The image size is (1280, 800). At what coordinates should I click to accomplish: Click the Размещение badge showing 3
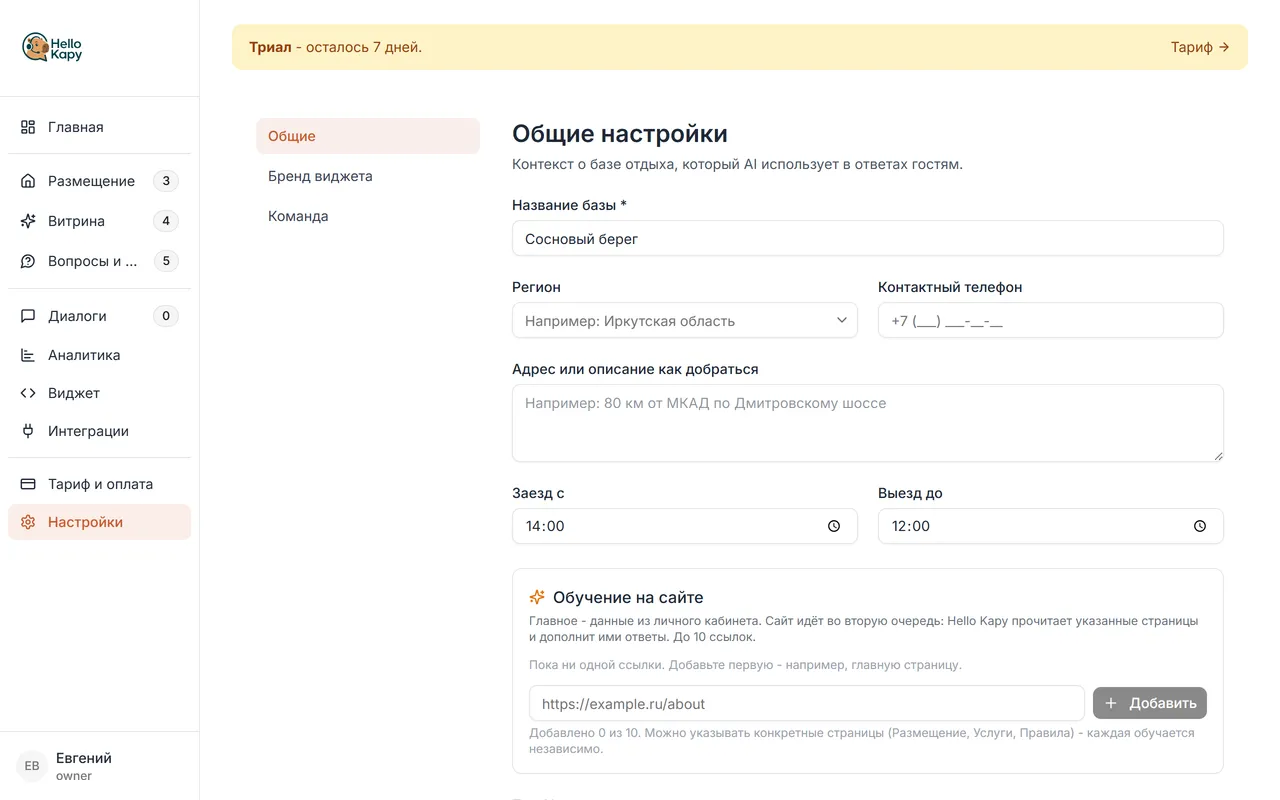[x=166, y=181]
